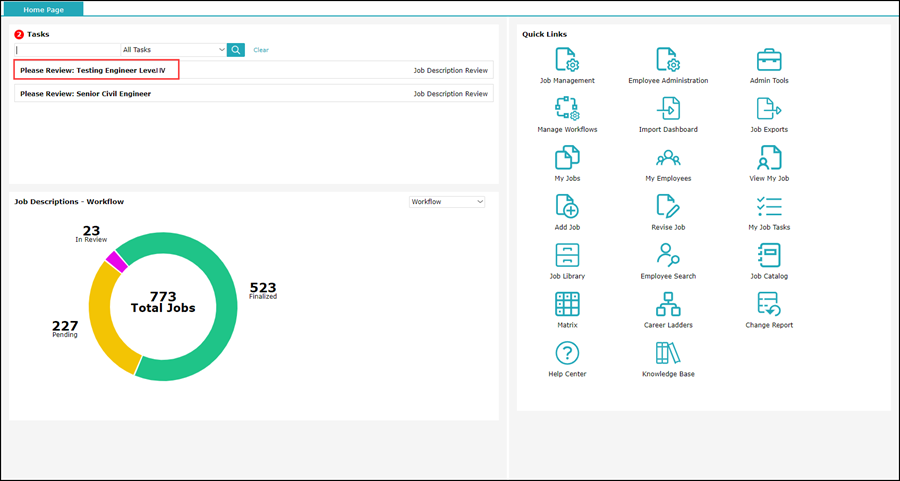Open Please Review: Testing Engineer Level IV task
The width and height of the screenshot is (900, 481).
pos(92,70)
